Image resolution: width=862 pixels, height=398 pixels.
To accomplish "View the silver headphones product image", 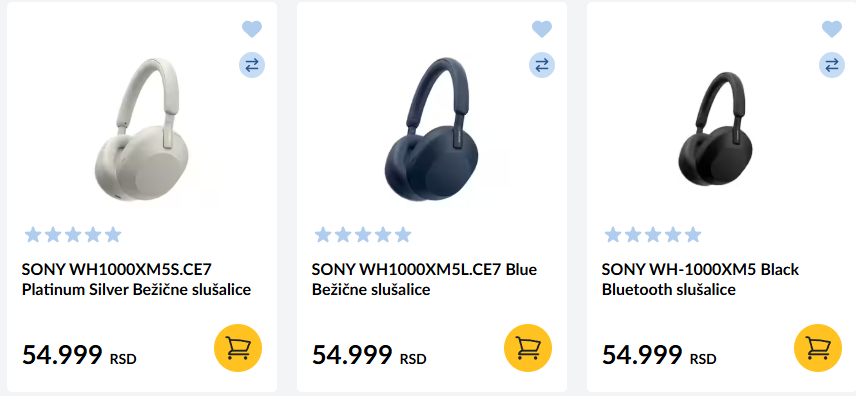I will pyautogui.click(x=142, y=130).
